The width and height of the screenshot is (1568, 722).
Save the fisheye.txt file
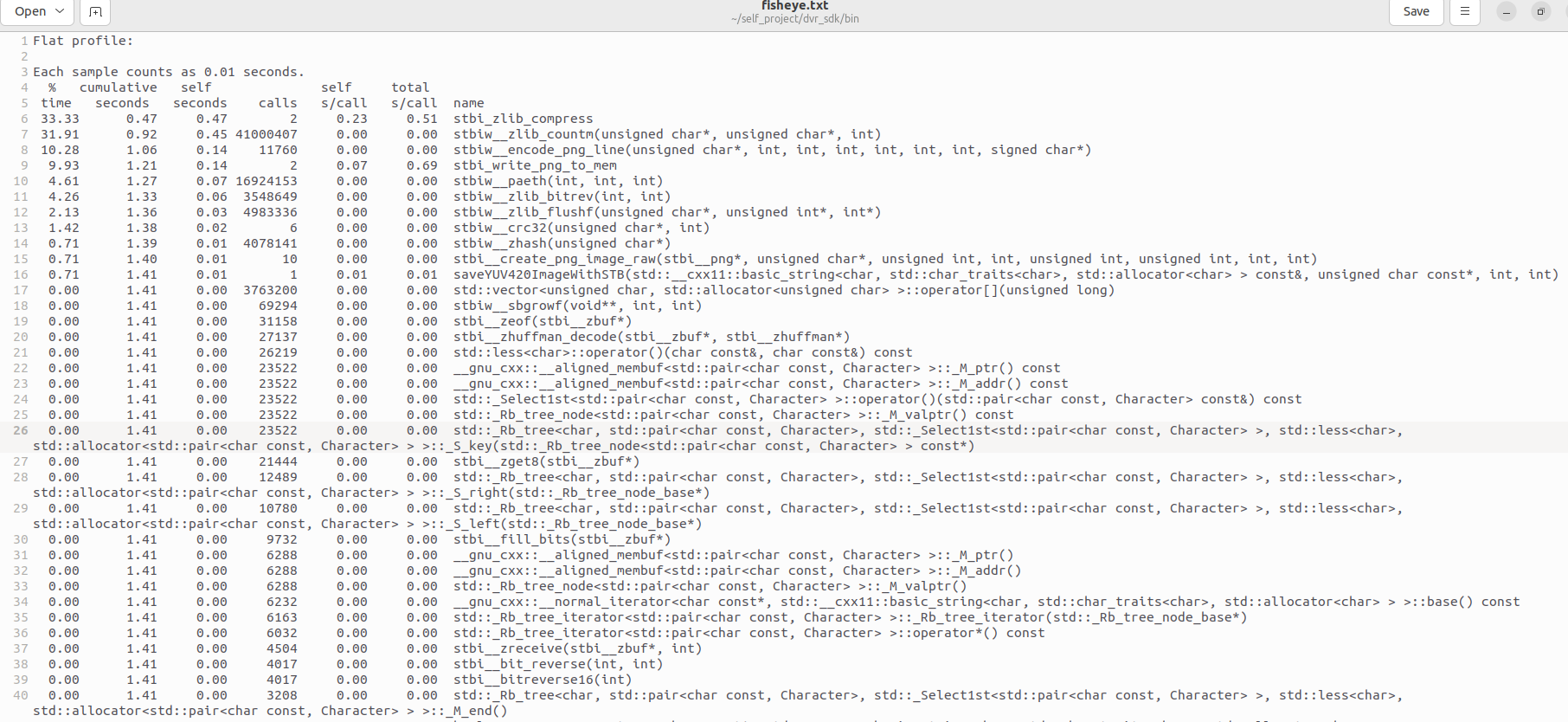pos(1416,11)
